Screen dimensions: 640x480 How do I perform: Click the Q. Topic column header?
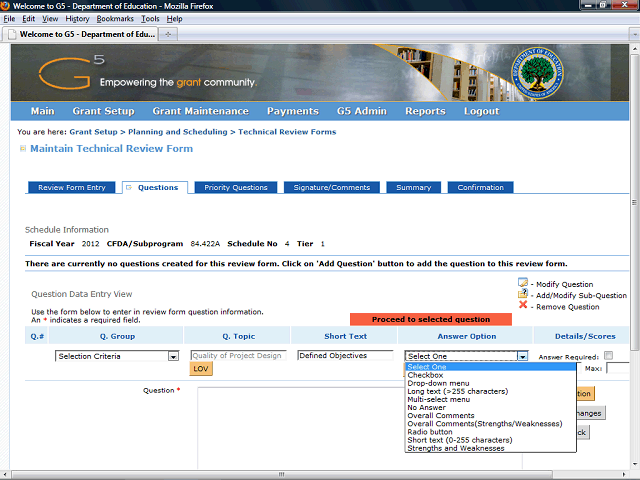[238, 336]
